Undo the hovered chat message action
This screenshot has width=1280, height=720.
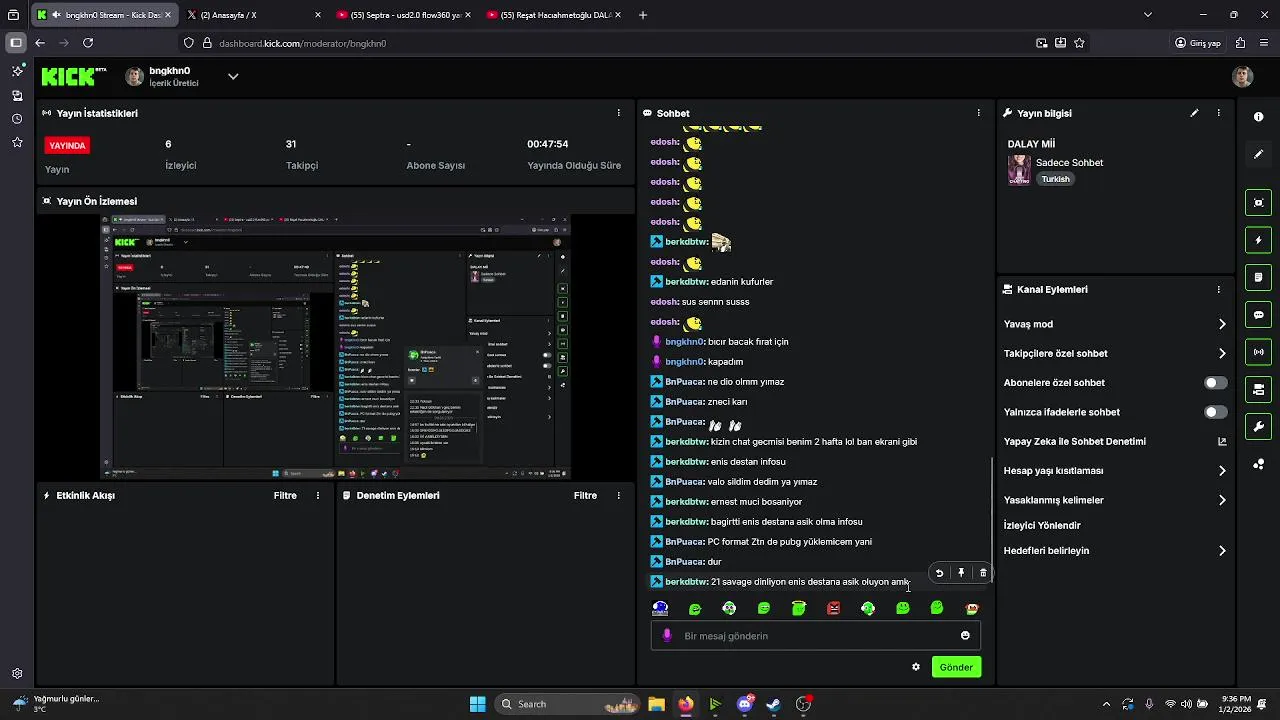pyautogui.click(x=939, y=573)
